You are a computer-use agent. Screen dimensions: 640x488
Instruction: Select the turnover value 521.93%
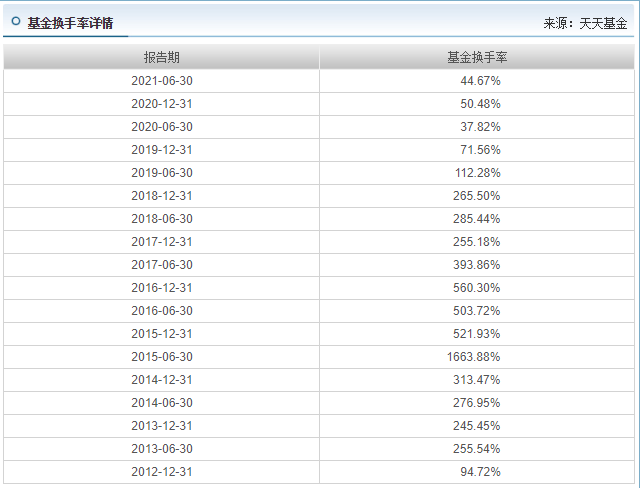[x=476, y=334]
